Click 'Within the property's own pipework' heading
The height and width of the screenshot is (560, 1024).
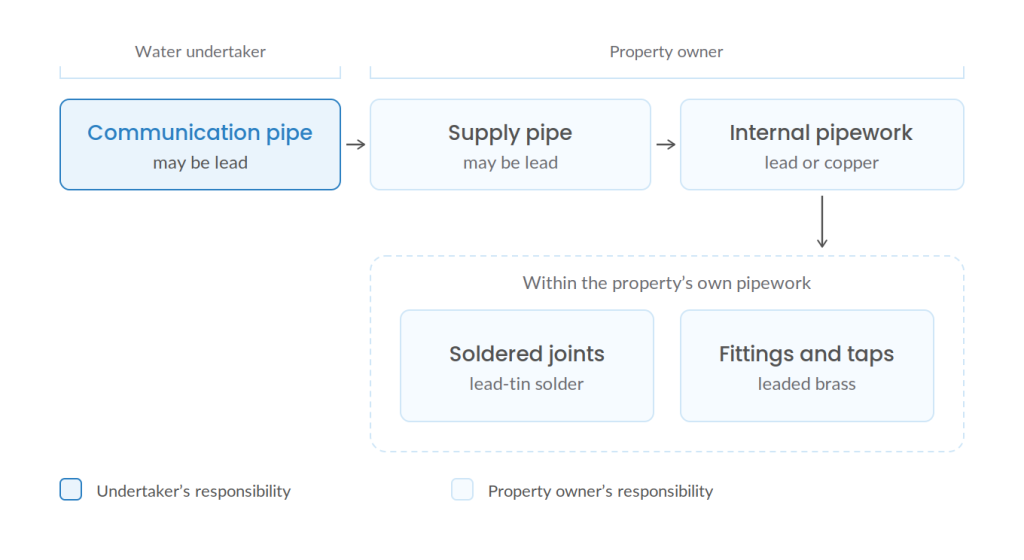point(666,283)
